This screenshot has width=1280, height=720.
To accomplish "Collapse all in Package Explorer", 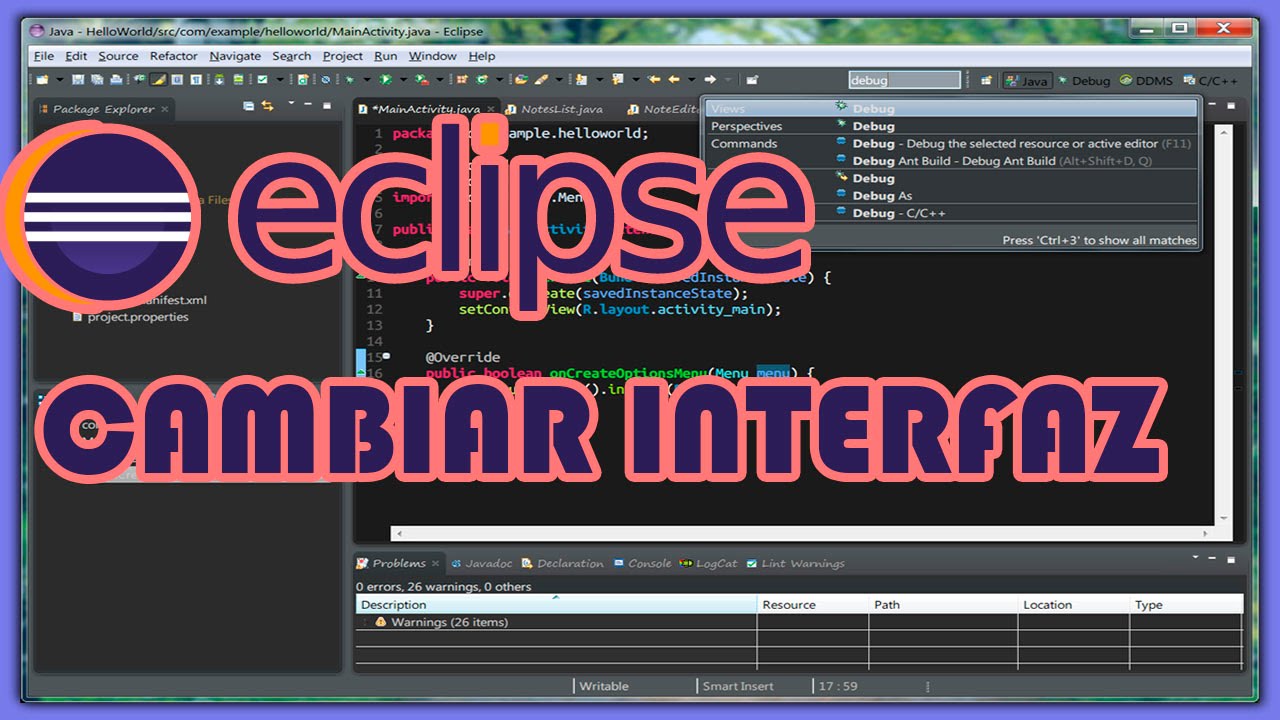I will pos(249,105).
